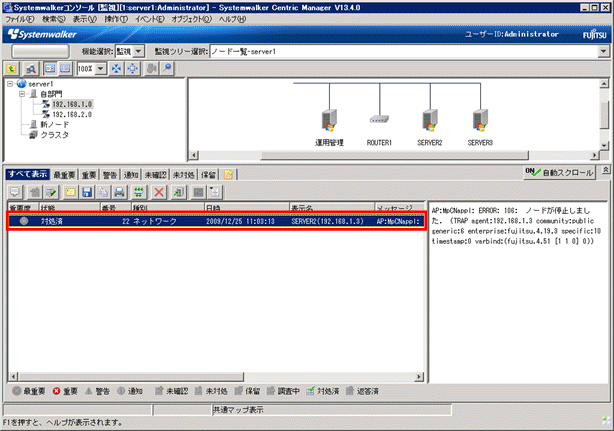Switch to the 最重要 tab
Image resolution: width=614 pixels, height=431 pixels.
64,175
